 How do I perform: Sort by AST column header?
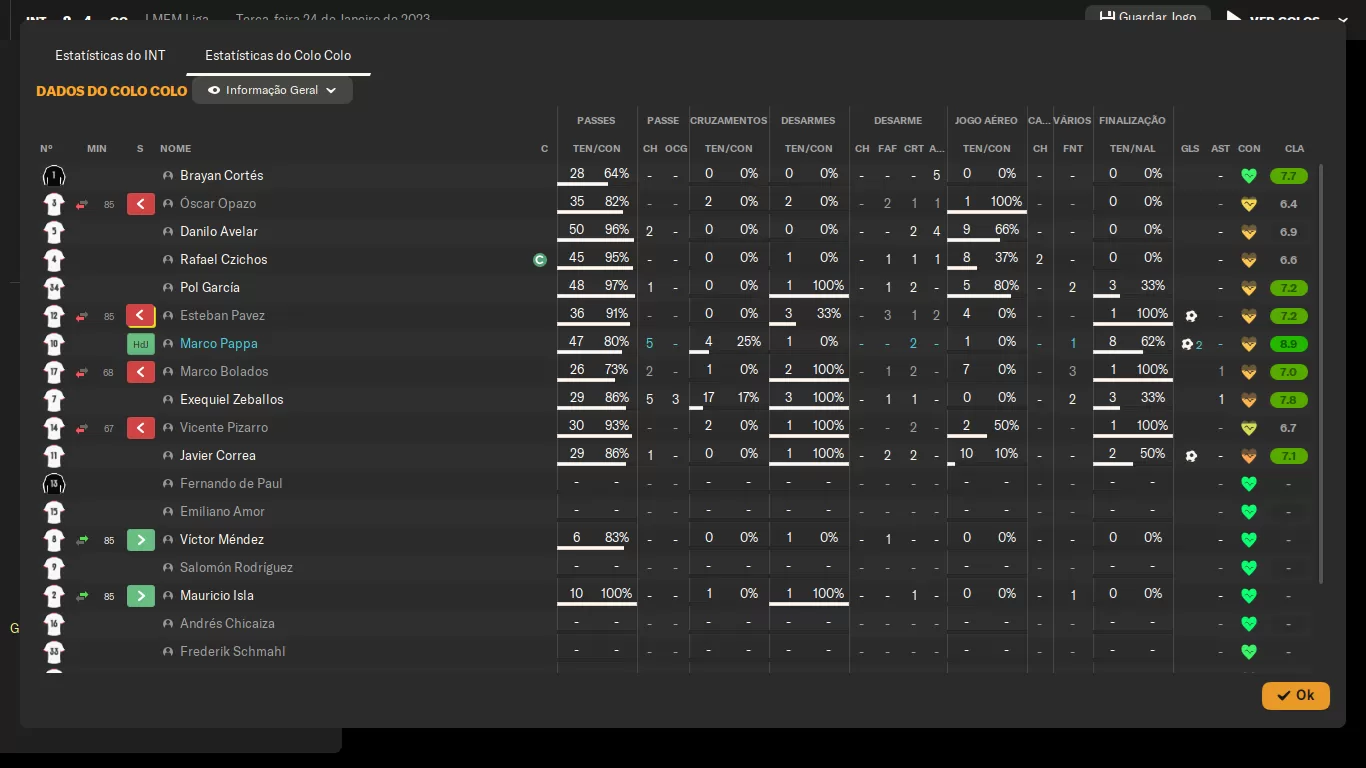coord(1220,149)
